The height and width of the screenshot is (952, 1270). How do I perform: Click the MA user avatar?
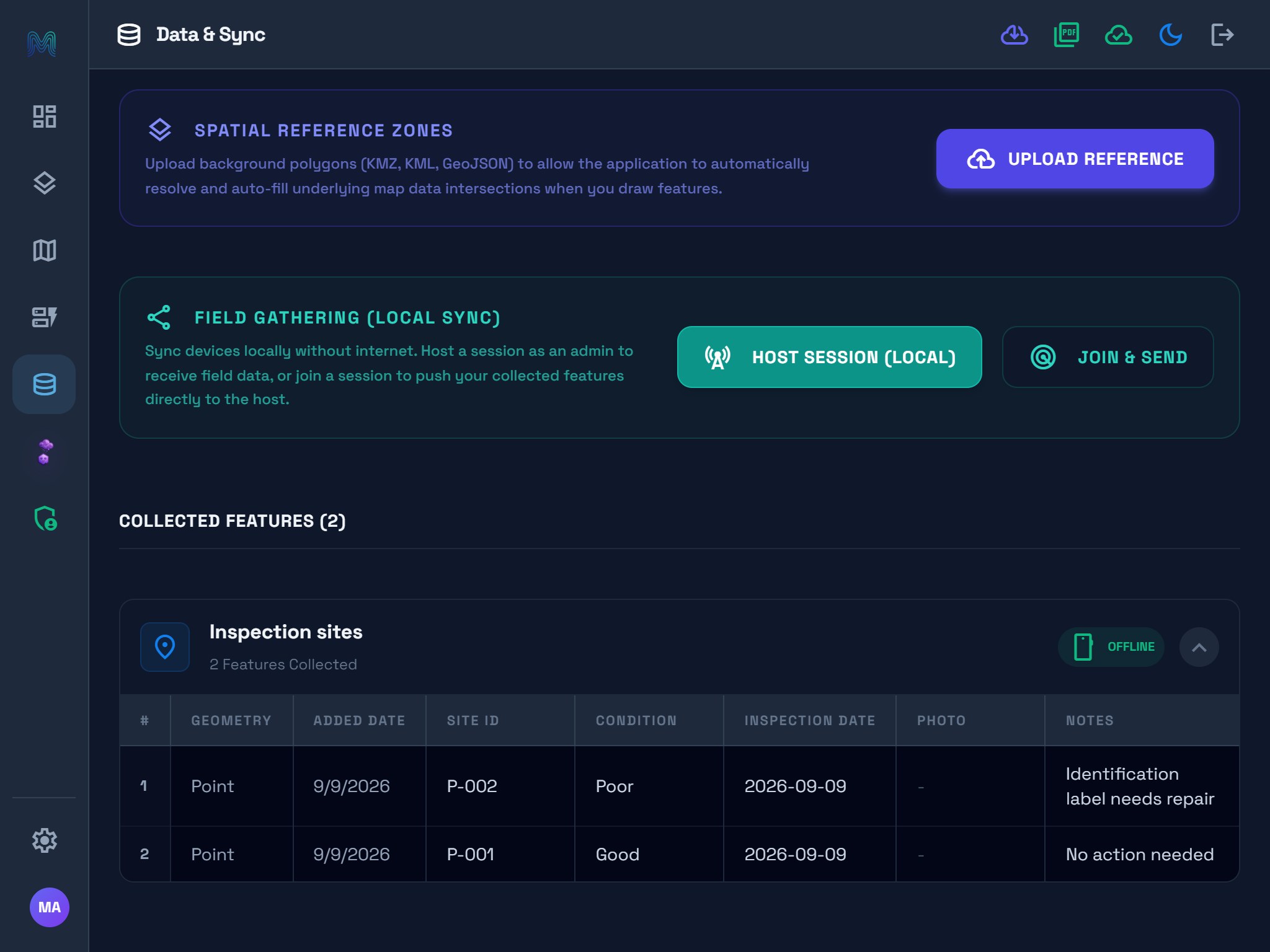point(50,907)
